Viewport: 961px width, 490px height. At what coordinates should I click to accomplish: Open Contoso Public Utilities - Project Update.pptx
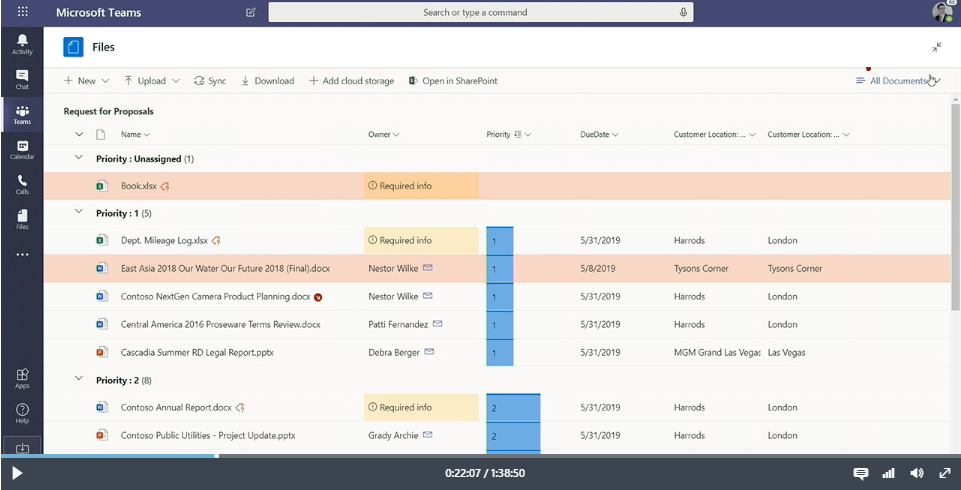point(208,436)
